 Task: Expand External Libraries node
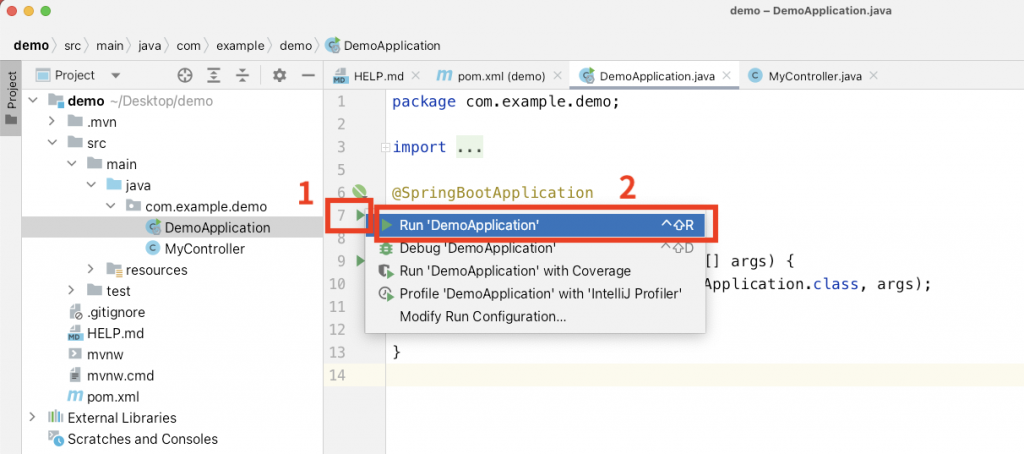(33, 417)
